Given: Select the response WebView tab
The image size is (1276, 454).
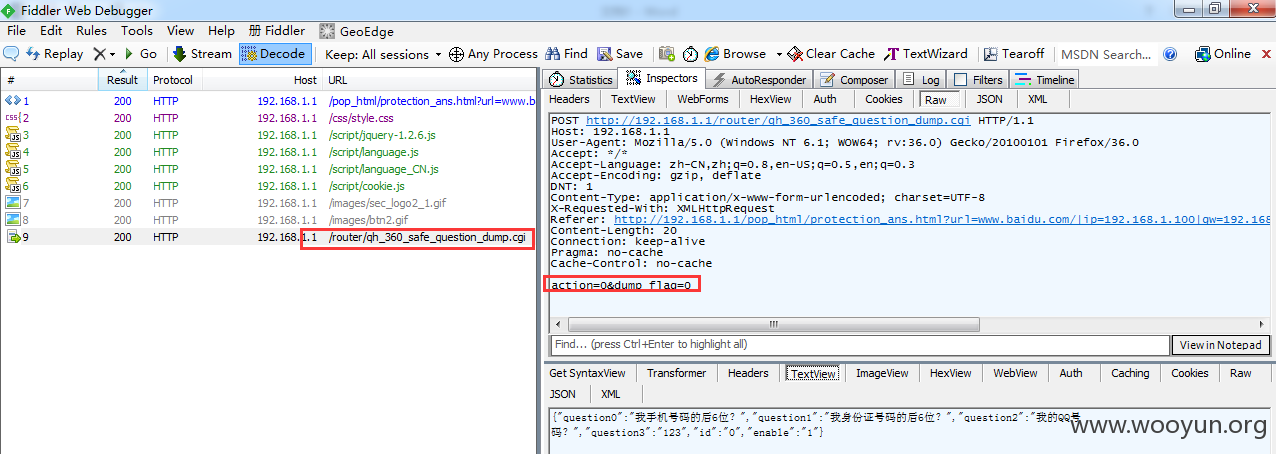Looking at the screenshot, I should coord(1015,373).
